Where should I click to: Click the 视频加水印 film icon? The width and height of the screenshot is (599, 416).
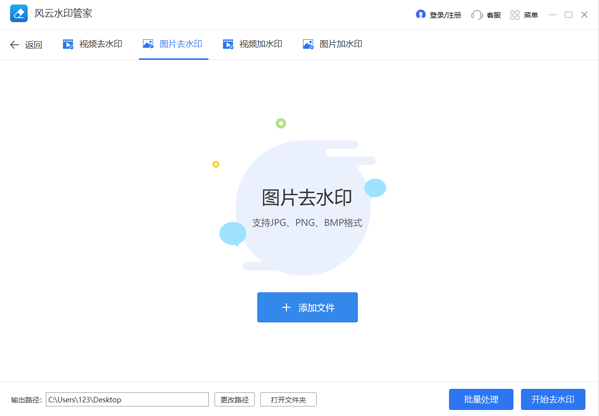coord(228,44)
